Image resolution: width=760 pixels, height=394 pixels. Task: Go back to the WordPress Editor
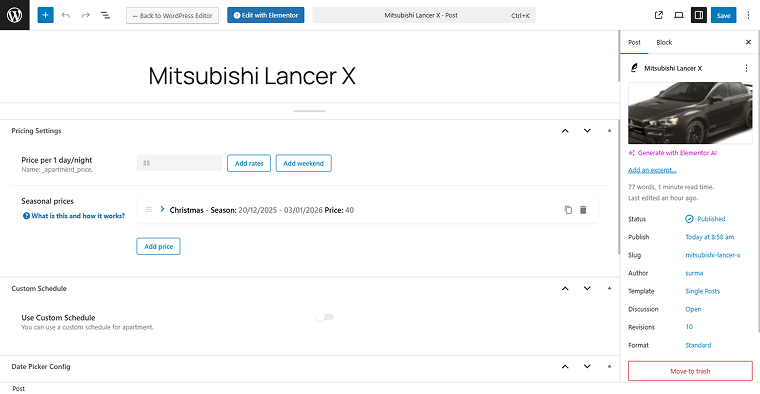tap(173, 16)
